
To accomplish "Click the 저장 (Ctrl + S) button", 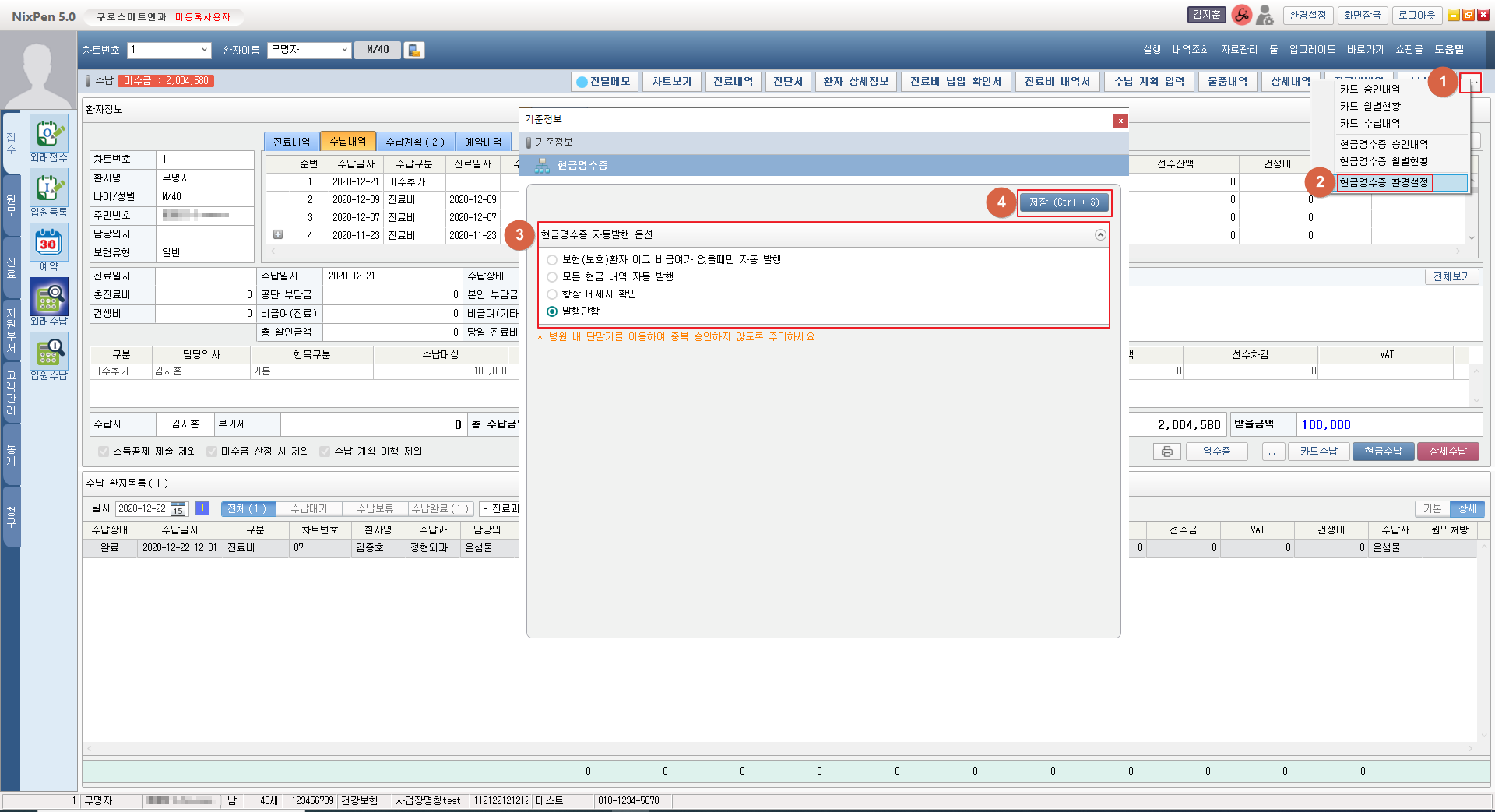I will (1064, 202).
